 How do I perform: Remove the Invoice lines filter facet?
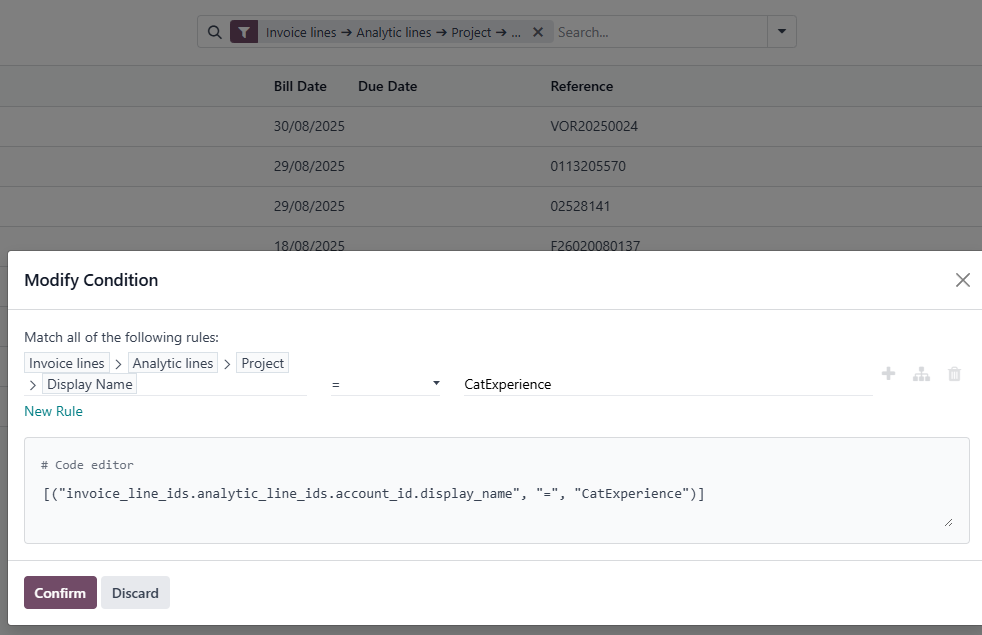click(x=537, y=32)
